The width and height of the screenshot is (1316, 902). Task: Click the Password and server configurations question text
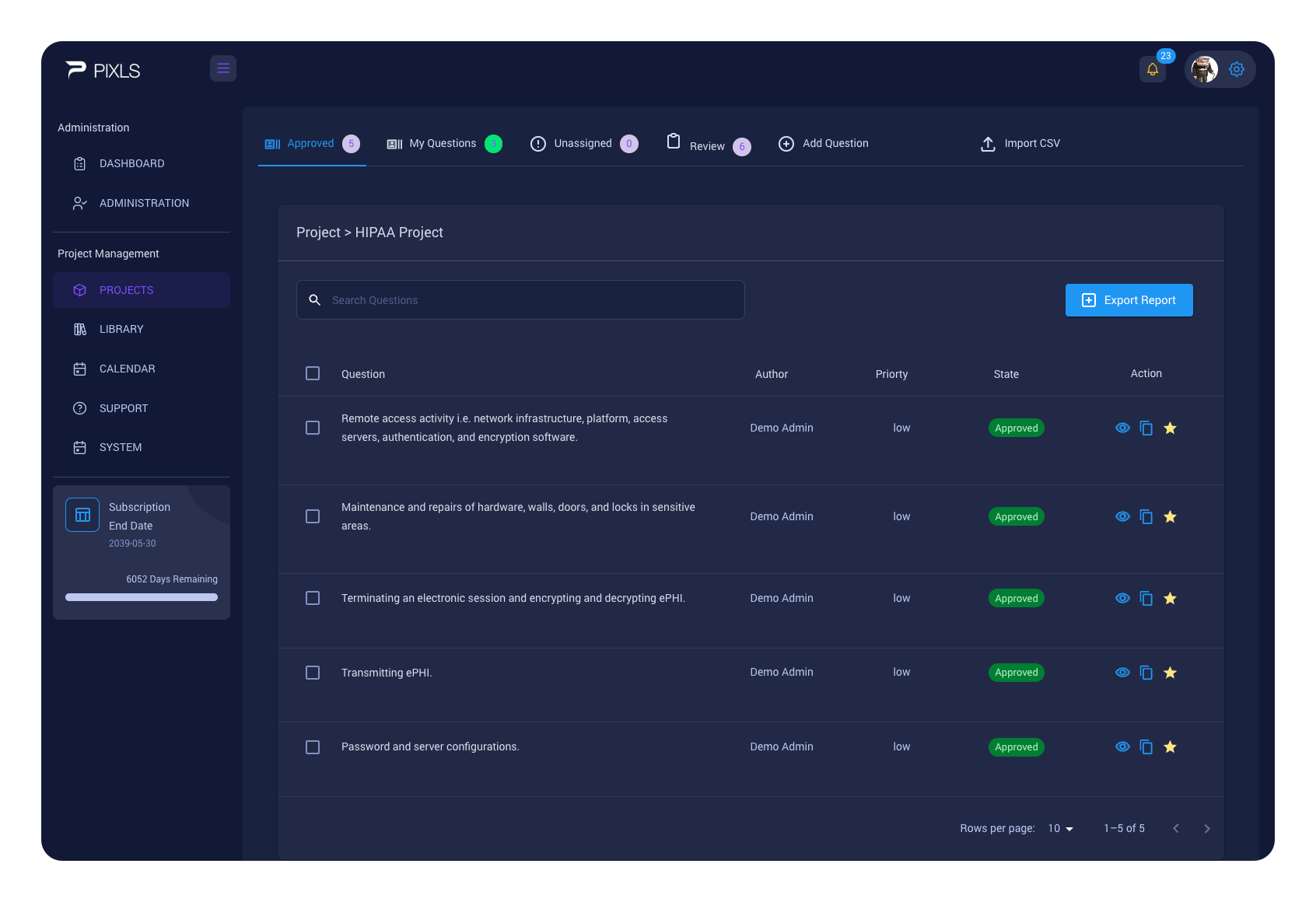[x=430, y=746]
